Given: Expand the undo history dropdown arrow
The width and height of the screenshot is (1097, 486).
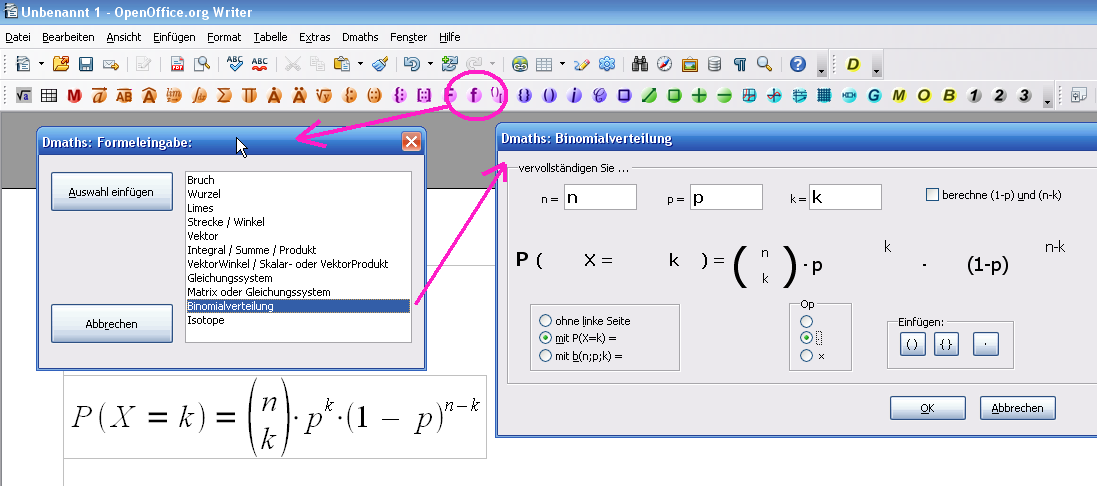Looking at the screenshot, I should 430,64.
